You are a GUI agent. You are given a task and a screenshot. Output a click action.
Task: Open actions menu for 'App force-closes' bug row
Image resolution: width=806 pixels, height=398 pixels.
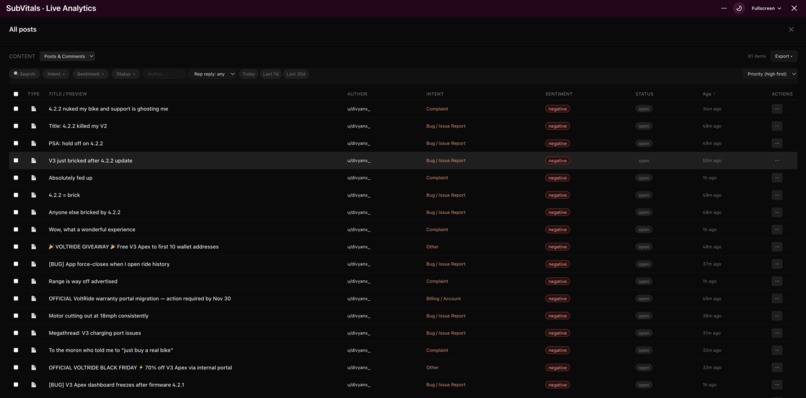[x=777, y=264]
